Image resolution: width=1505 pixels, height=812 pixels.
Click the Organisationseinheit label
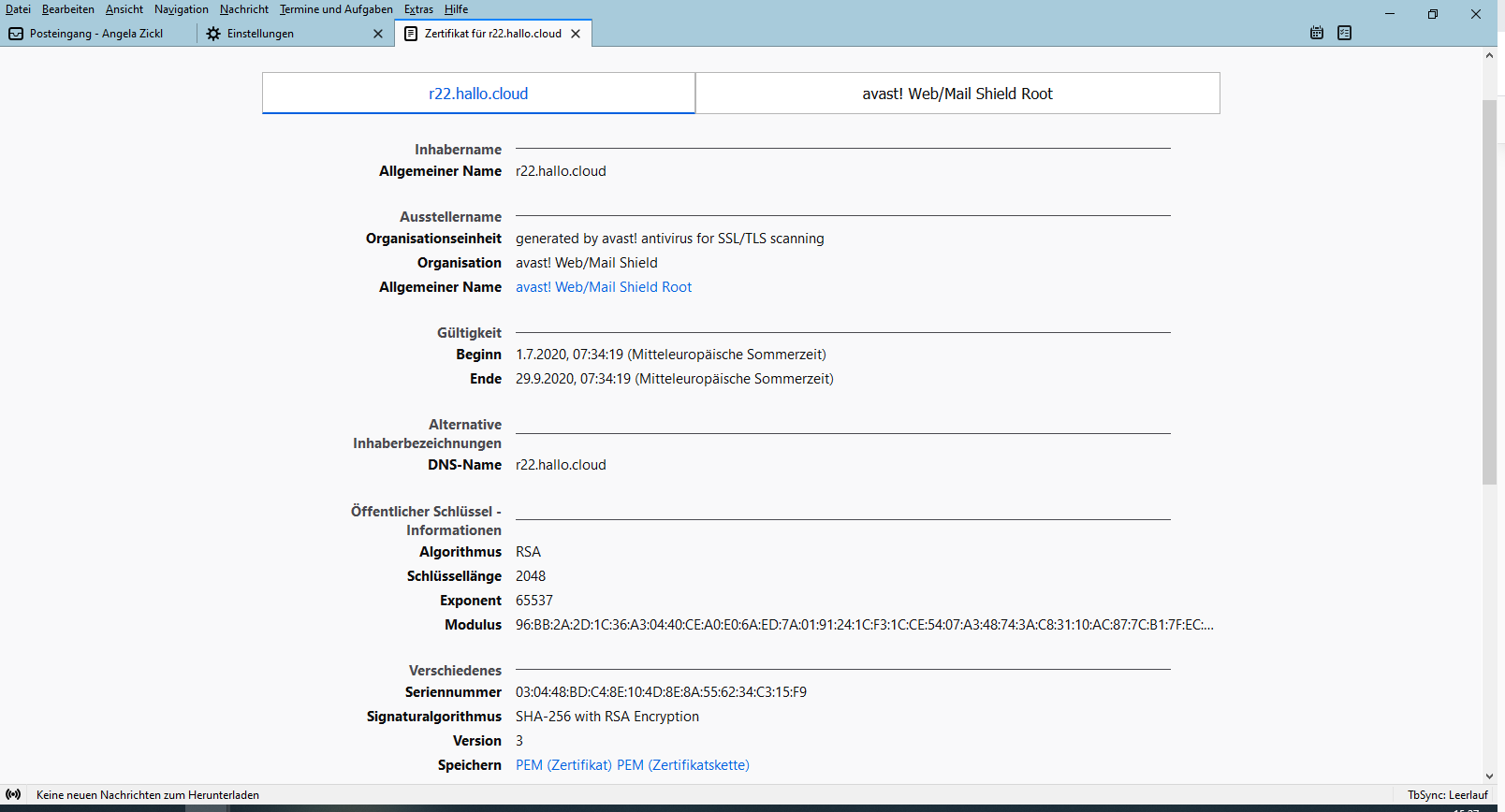click(433, 239)
